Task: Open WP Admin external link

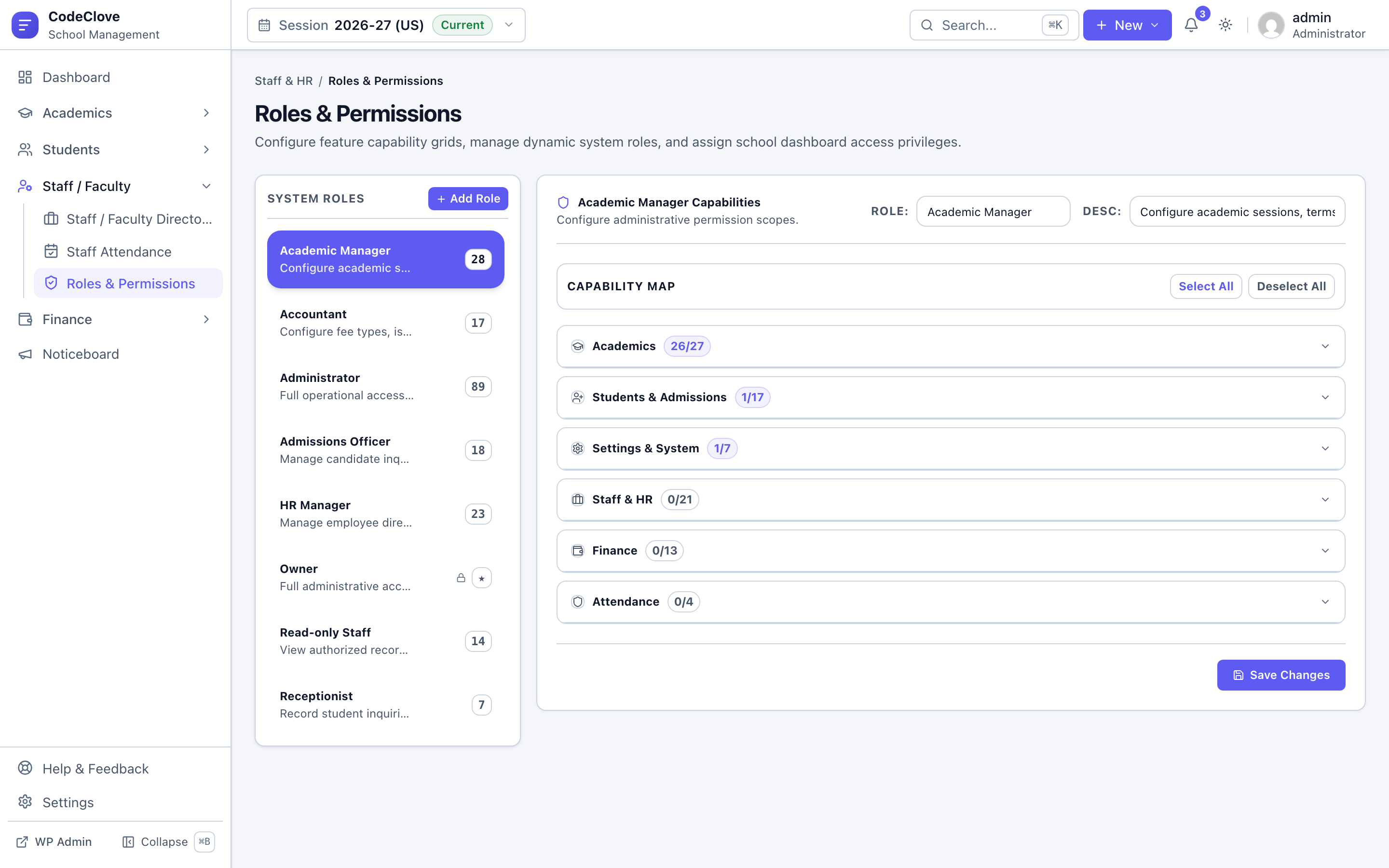Action: click(x=54, y=841)
